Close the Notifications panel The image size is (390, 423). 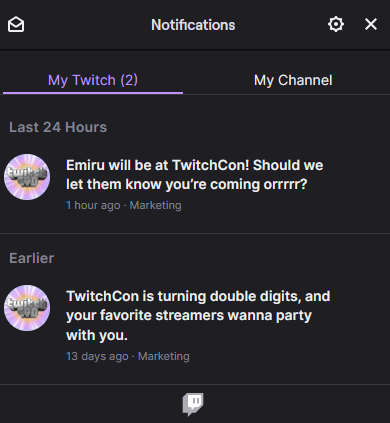point(371,24)
